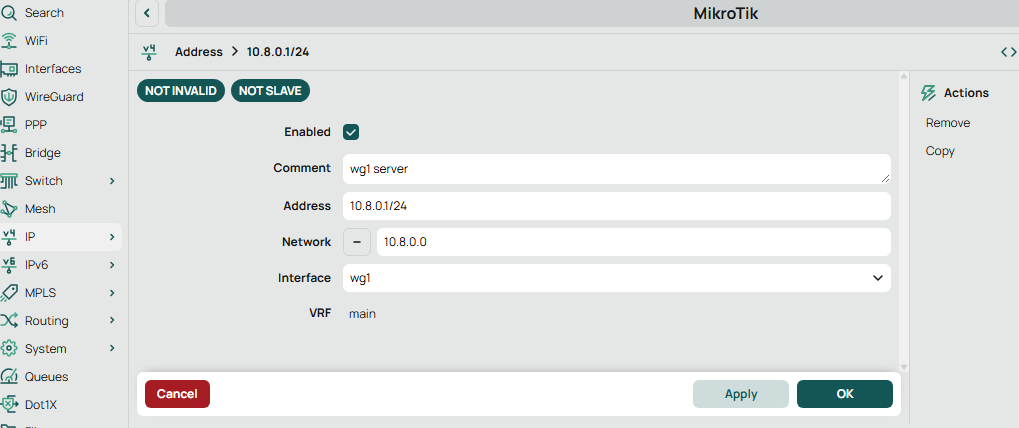Click the Routing arrows icon
This screenshot has height=428, width=1019.
pyautogui.click(x=8, y=321)
